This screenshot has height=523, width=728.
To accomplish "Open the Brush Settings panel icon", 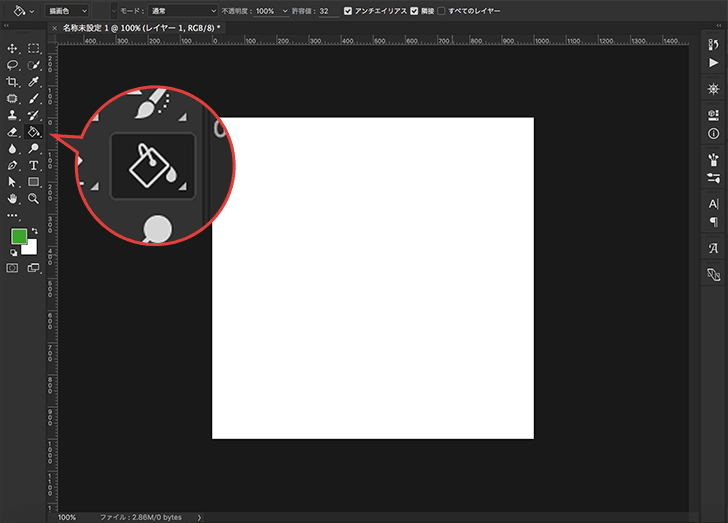I will (714, 178).
